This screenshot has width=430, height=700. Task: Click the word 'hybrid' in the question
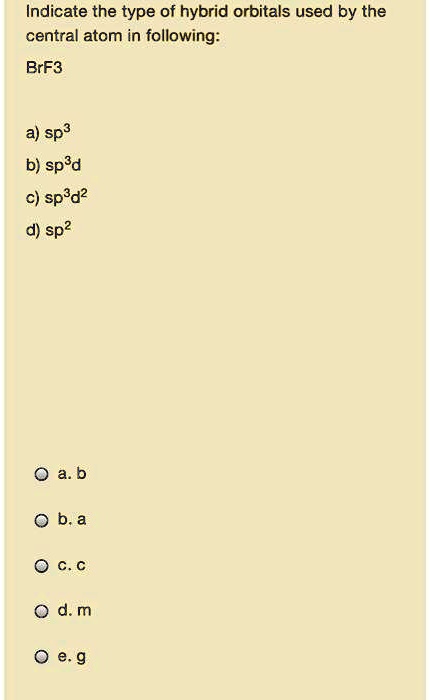click(x=204, y=11)
